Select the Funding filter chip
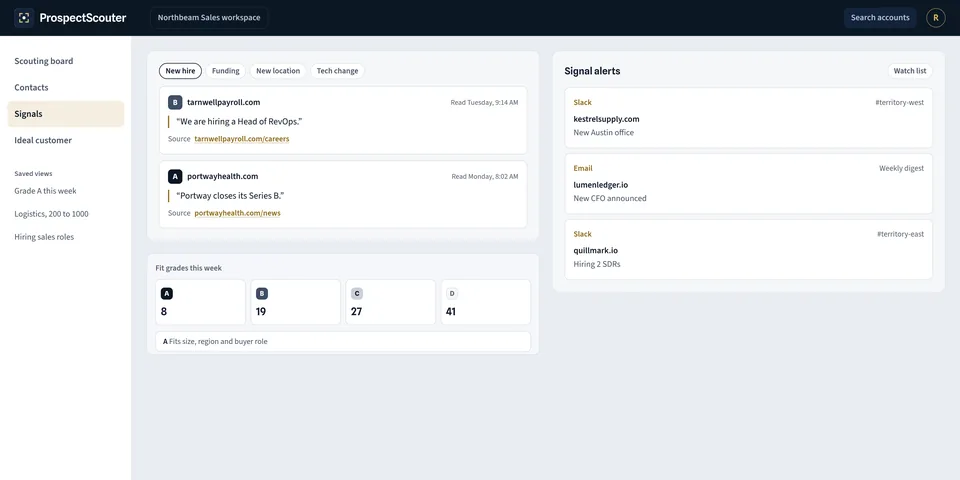Screen dimensions: 960x480 coord(225,71)
